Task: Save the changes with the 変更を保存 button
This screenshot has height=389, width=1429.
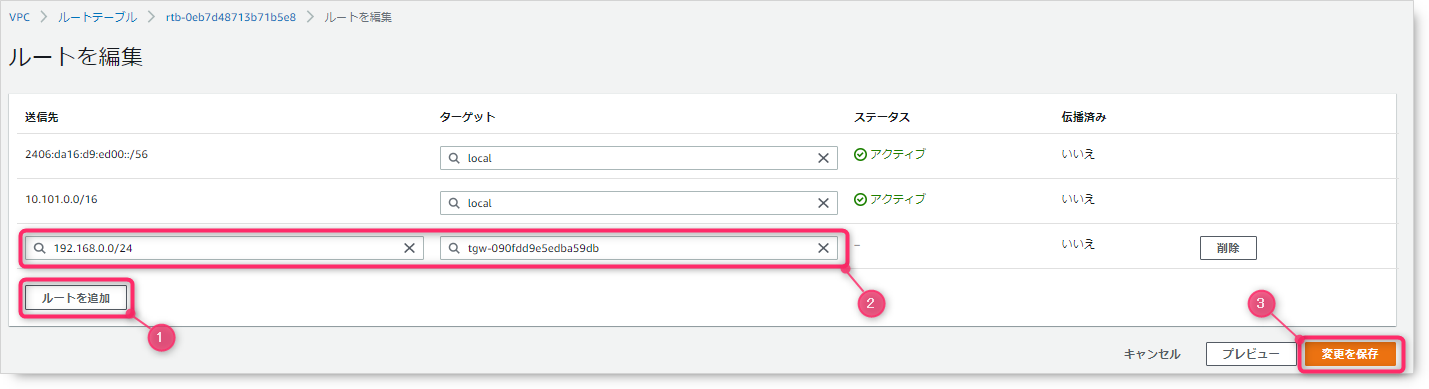Action: (1350, 354)
